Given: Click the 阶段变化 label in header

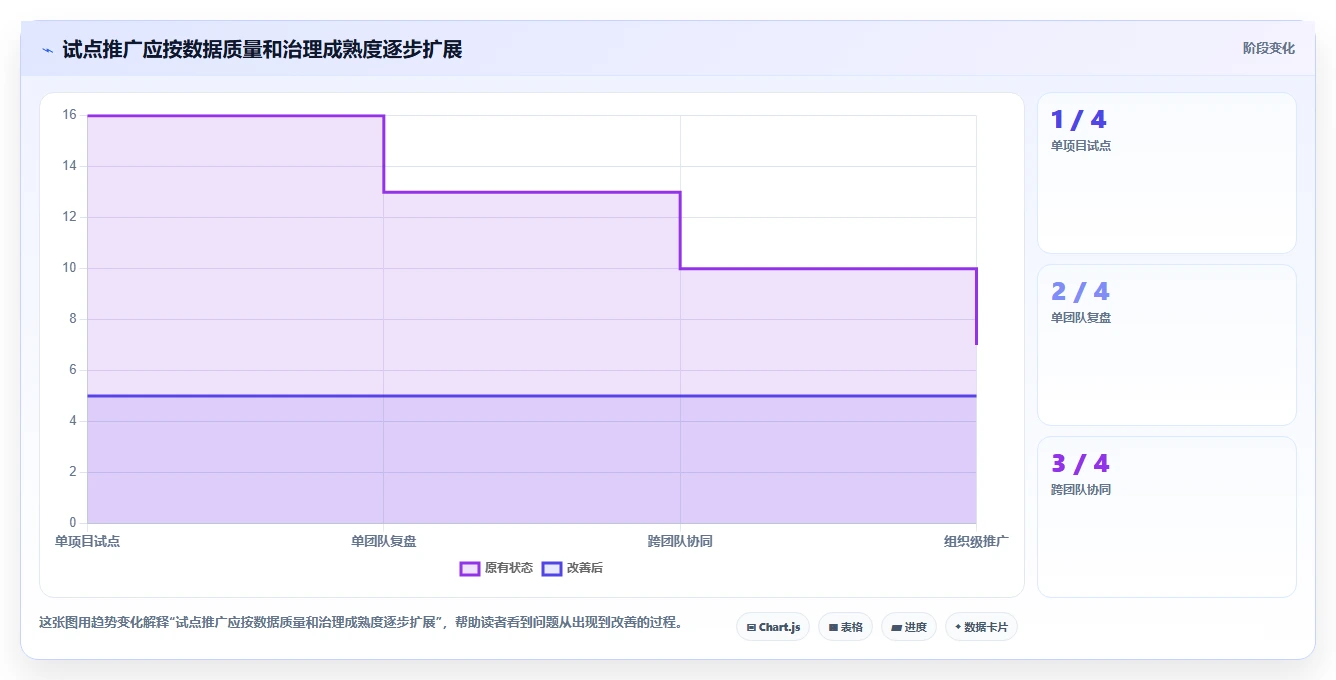Looking at the screenshot, I should (x=1268, y=48).
